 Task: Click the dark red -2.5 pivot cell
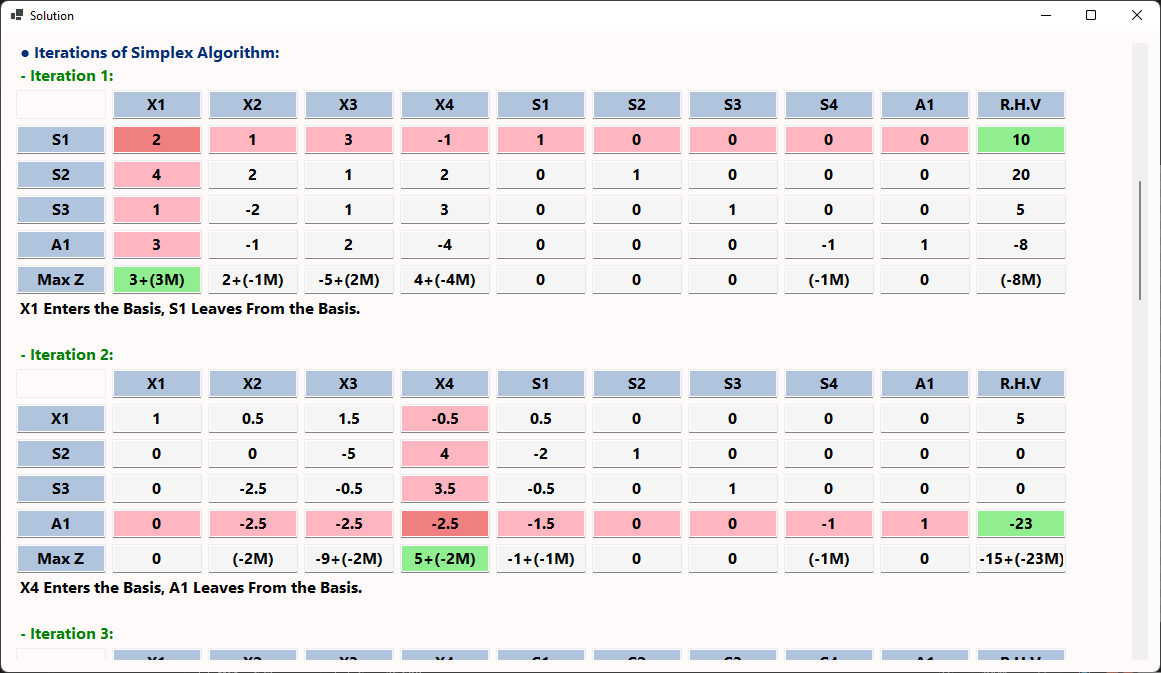(x=444, y=524)
